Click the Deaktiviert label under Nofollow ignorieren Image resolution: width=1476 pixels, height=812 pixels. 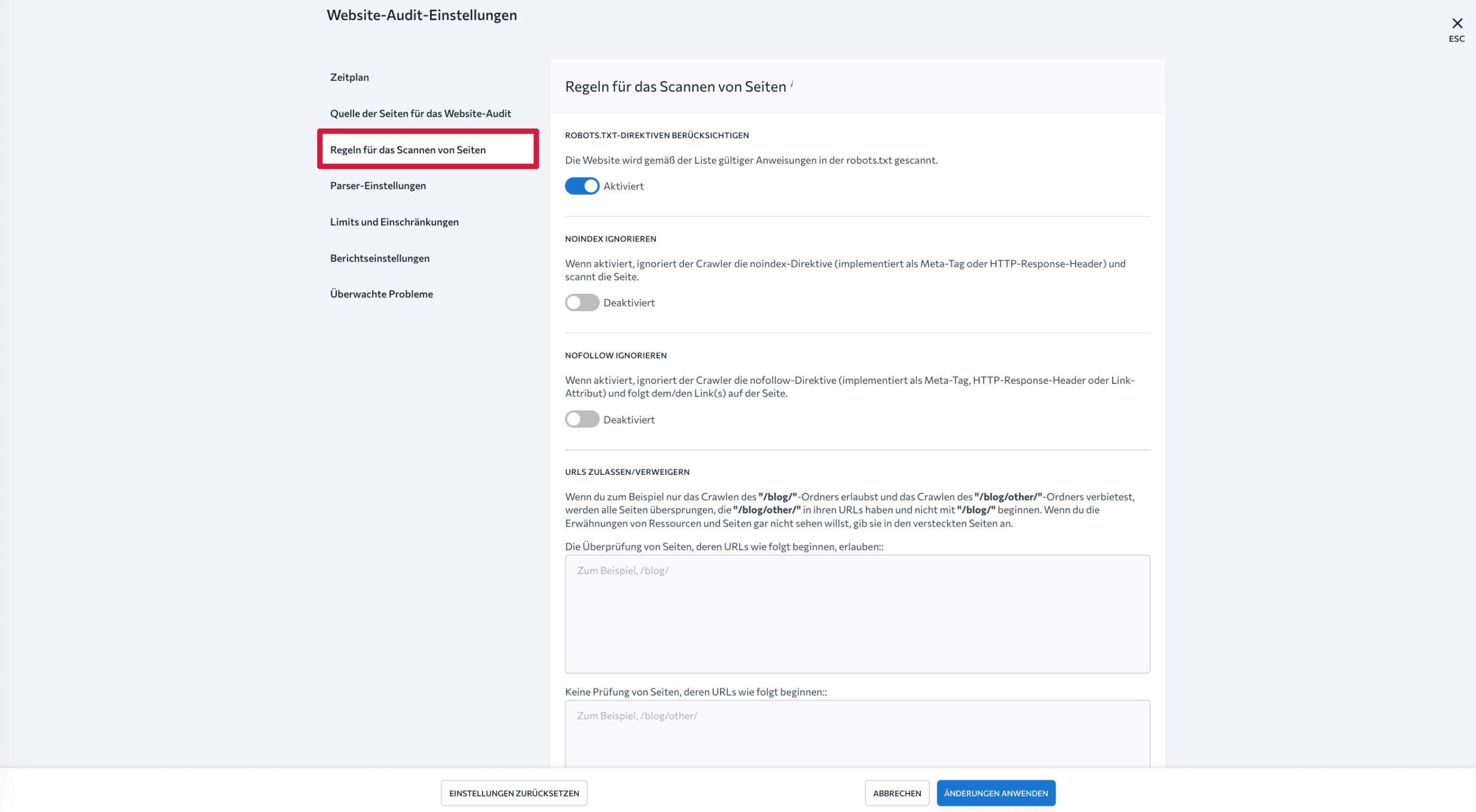pyautogui.click(x=629, y=420)
